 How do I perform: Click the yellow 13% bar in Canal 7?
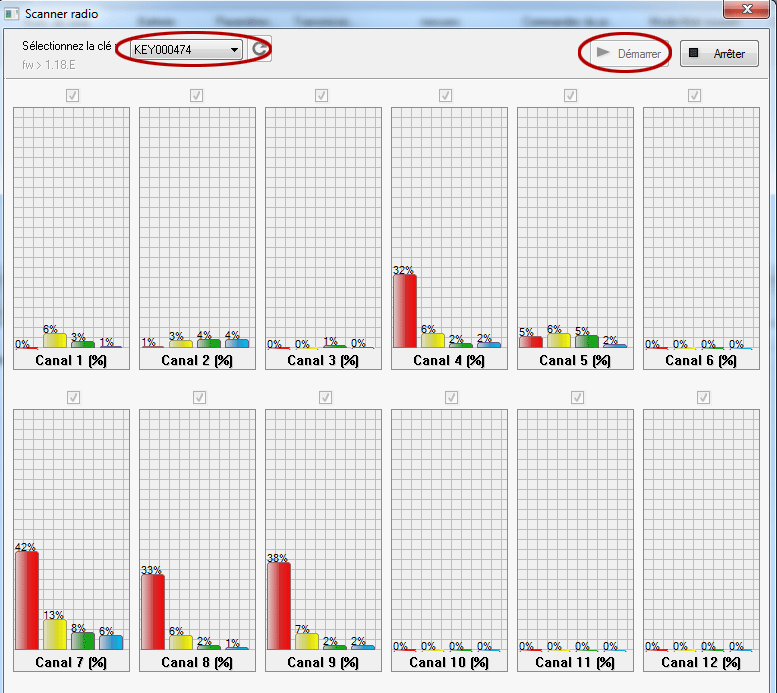point(54,634)
